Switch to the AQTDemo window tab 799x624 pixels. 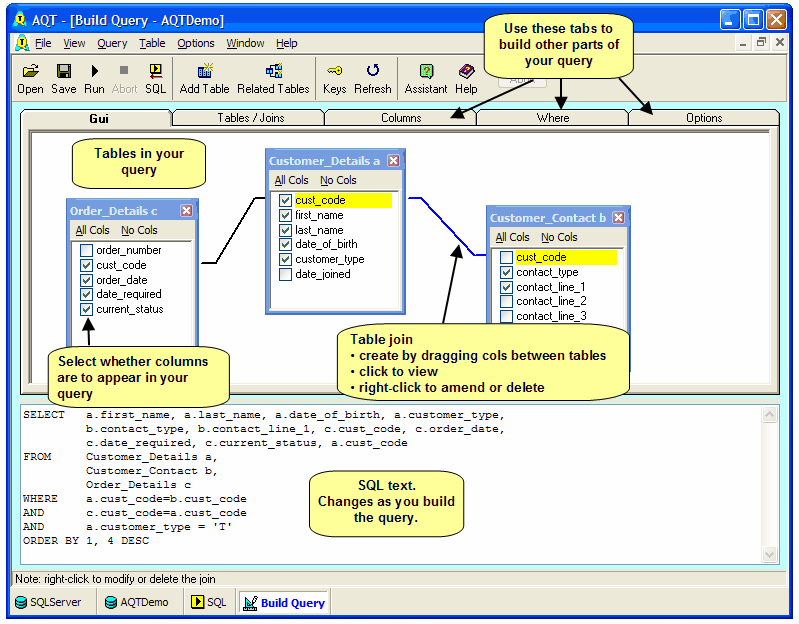point(137,602)
